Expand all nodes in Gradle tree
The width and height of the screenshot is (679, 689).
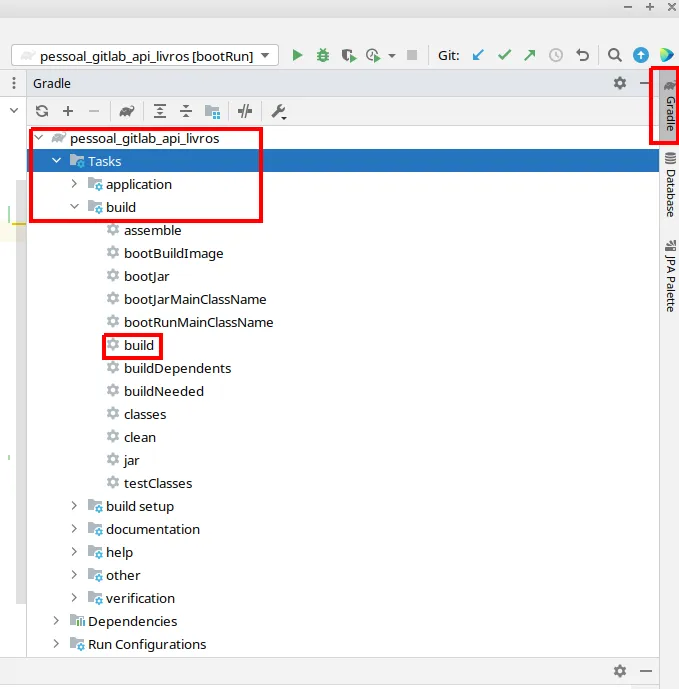tap(160, 111)
